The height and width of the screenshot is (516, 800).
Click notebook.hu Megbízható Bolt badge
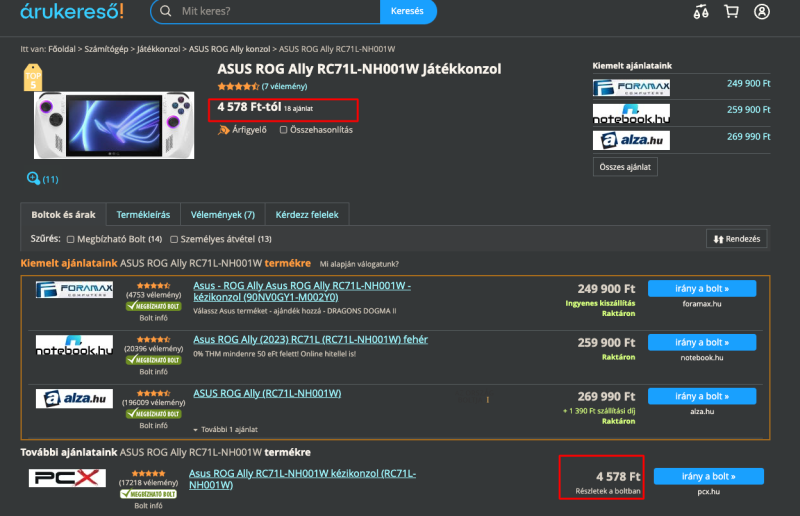coord(154,360)
